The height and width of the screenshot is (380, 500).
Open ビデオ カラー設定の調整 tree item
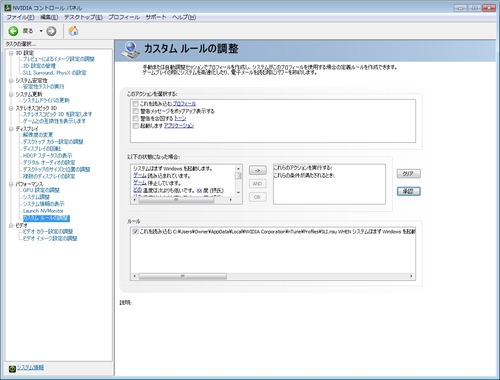point(48,231)
